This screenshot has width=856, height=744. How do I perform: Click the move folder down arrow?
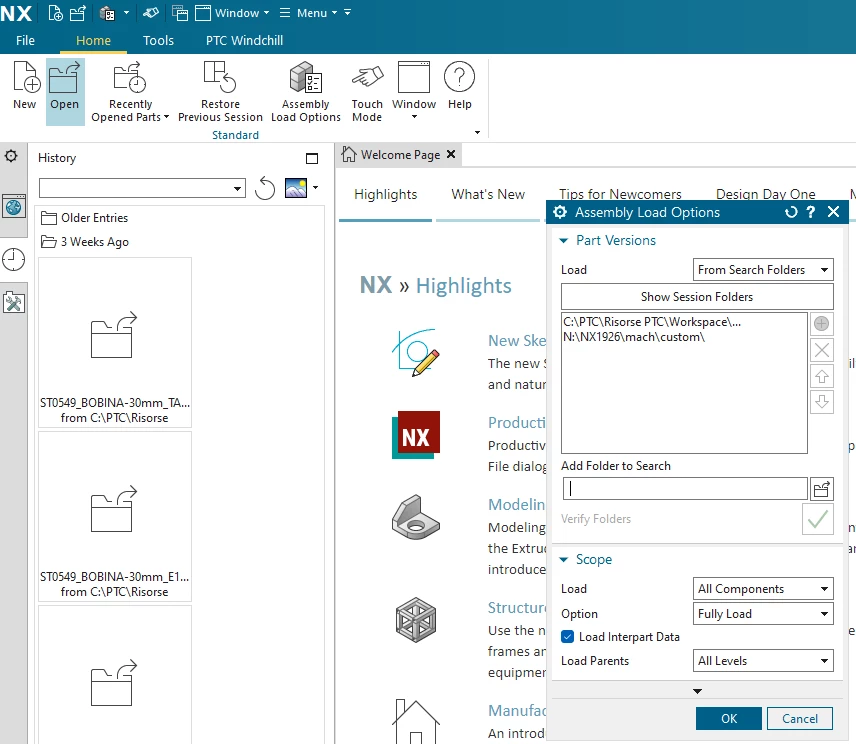pyautogui.click(x=822, y=402)
